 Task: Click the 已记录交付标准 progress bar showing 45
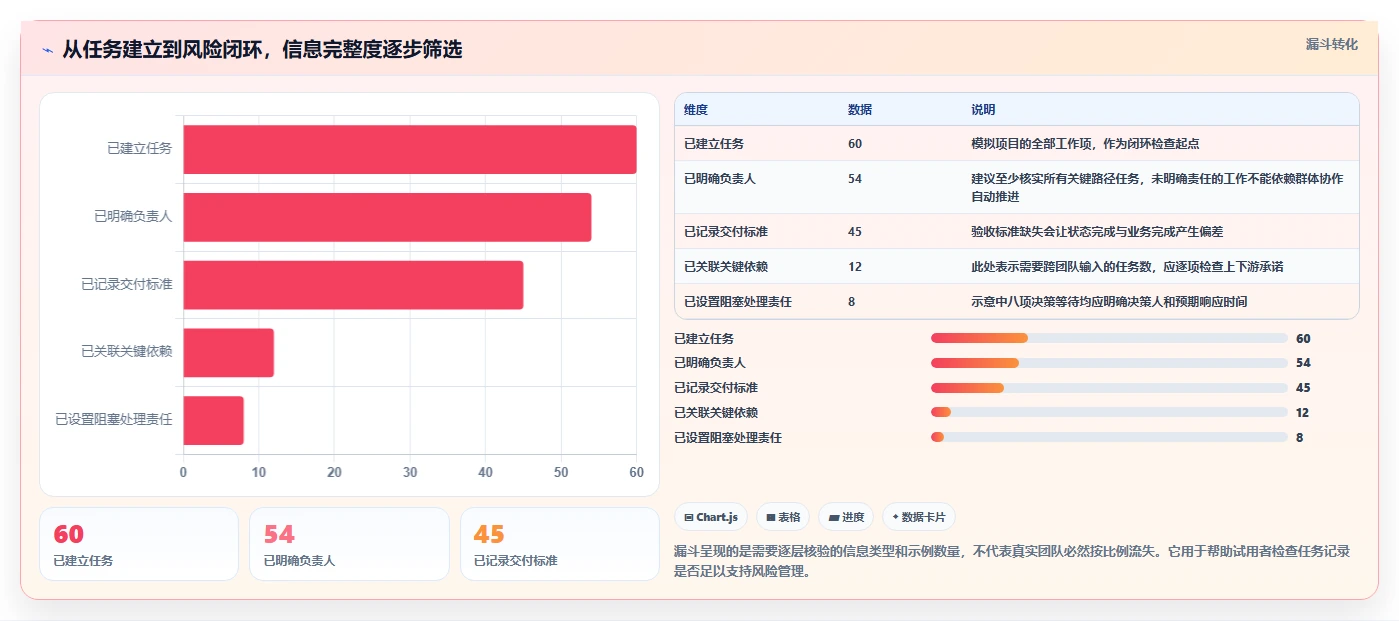point(1109,388)
